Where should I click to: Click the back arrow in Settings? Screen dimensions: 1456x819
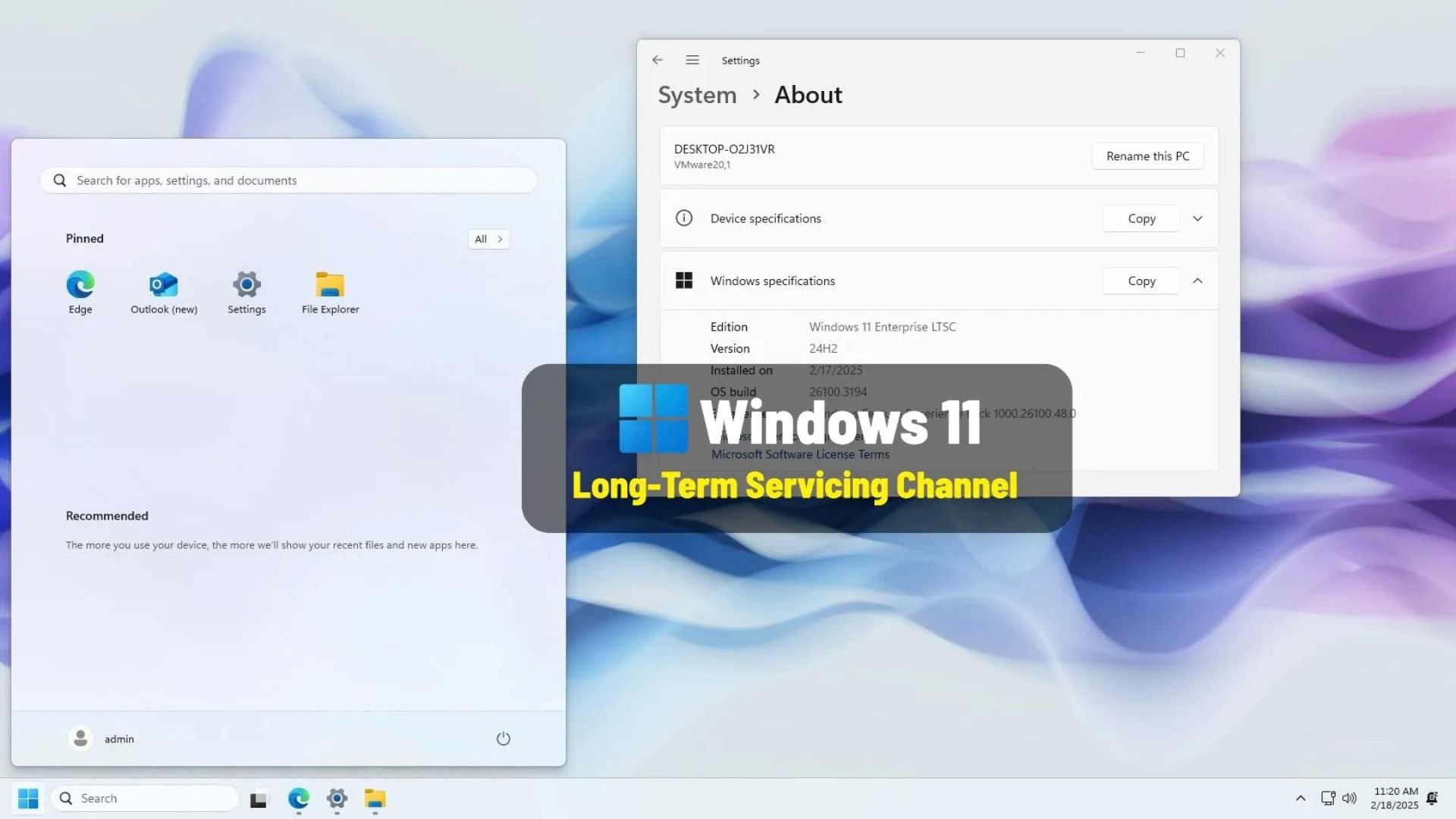point(657,60)
